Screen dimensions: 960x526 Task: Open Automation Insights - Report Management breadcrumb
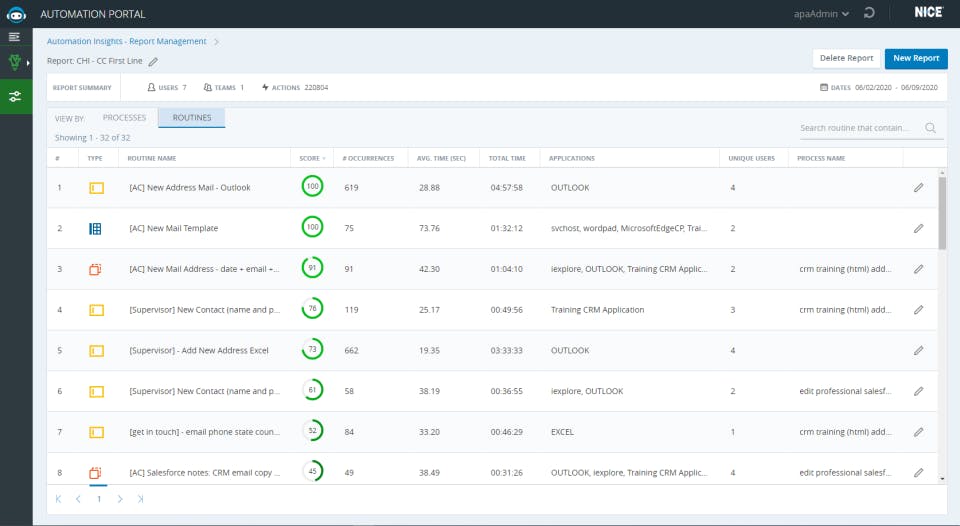click(x=127, y=41)
